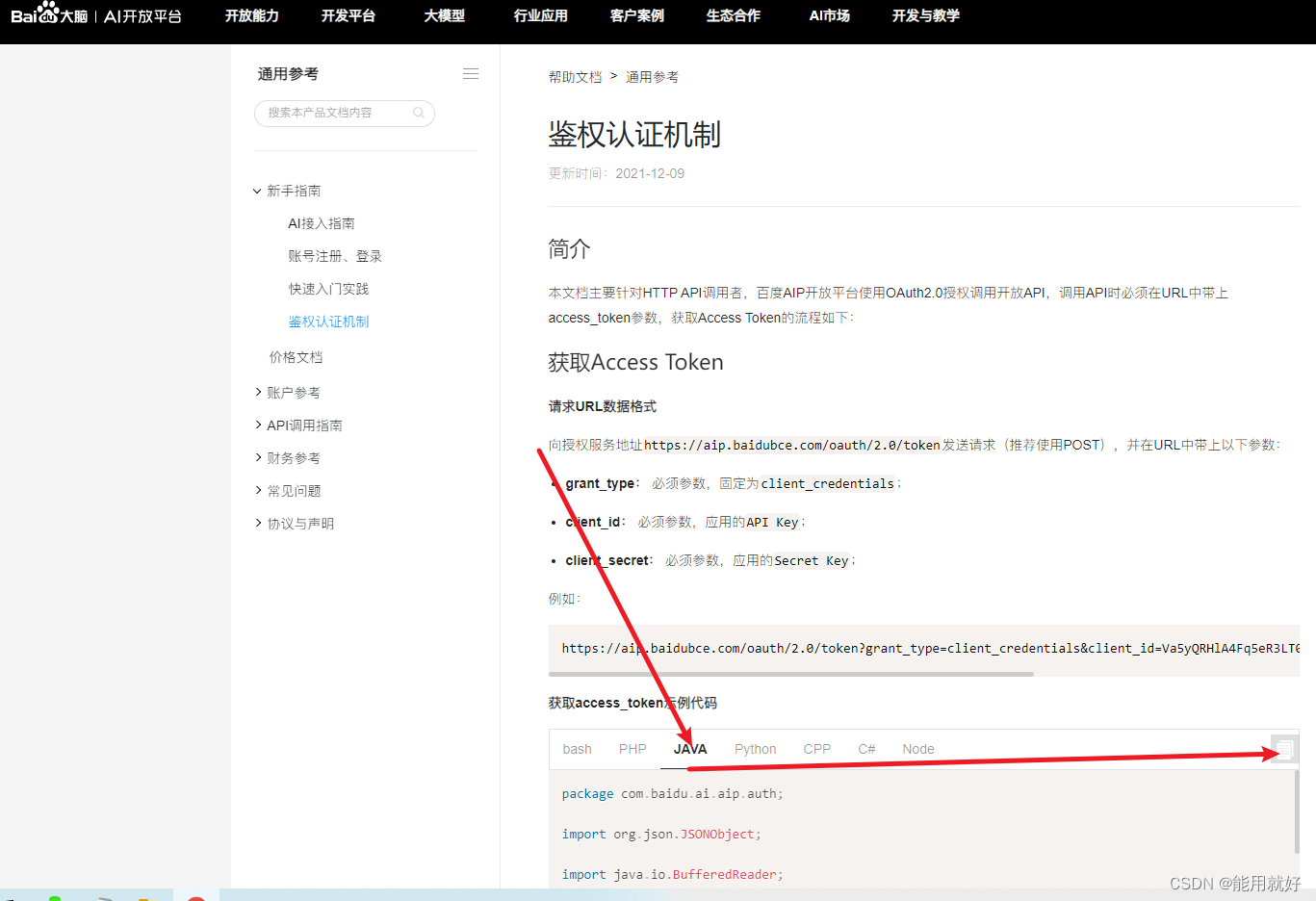Open the 生态合作 navigation menu

(734, 15)
